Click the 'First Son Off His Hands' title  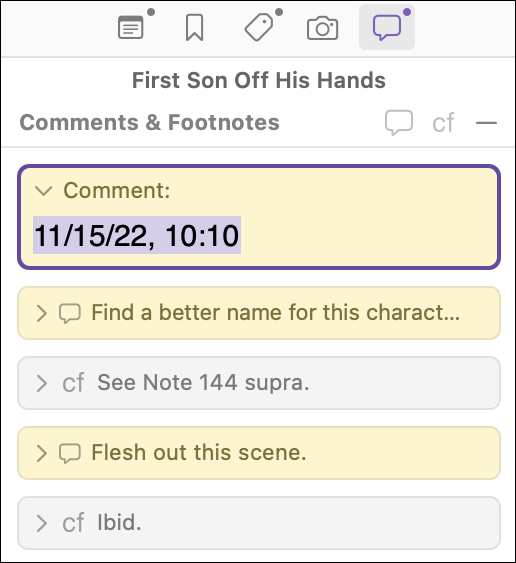point(259,80)
